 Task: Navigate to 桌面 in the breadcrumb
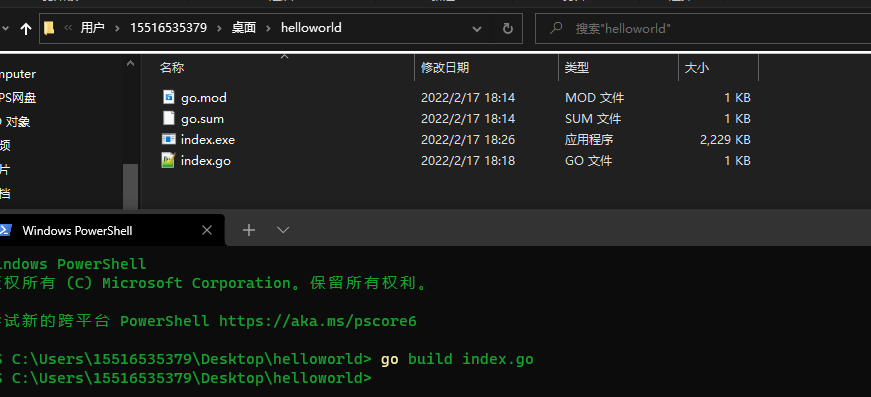(244, 28)
